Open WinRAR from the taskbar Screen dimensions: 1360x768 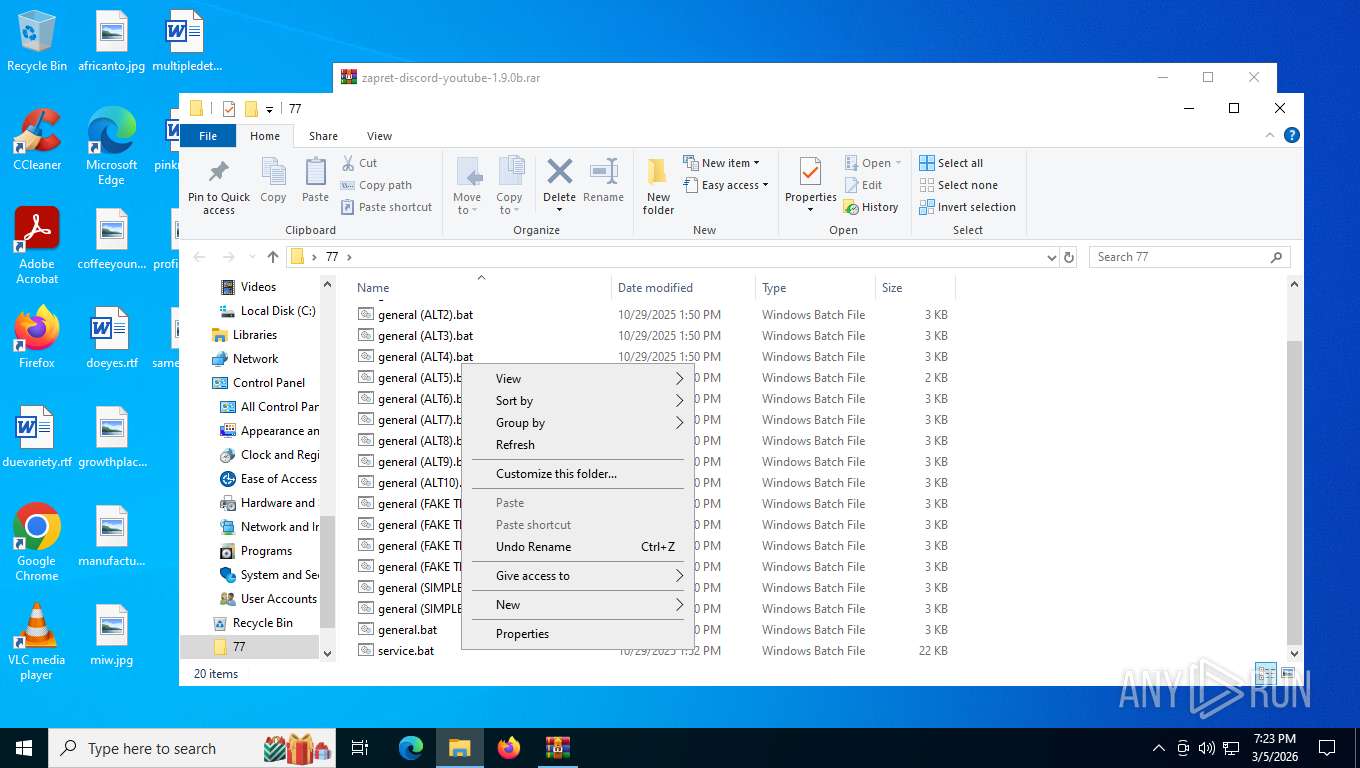pyautogui.click(x=558, y=748)
